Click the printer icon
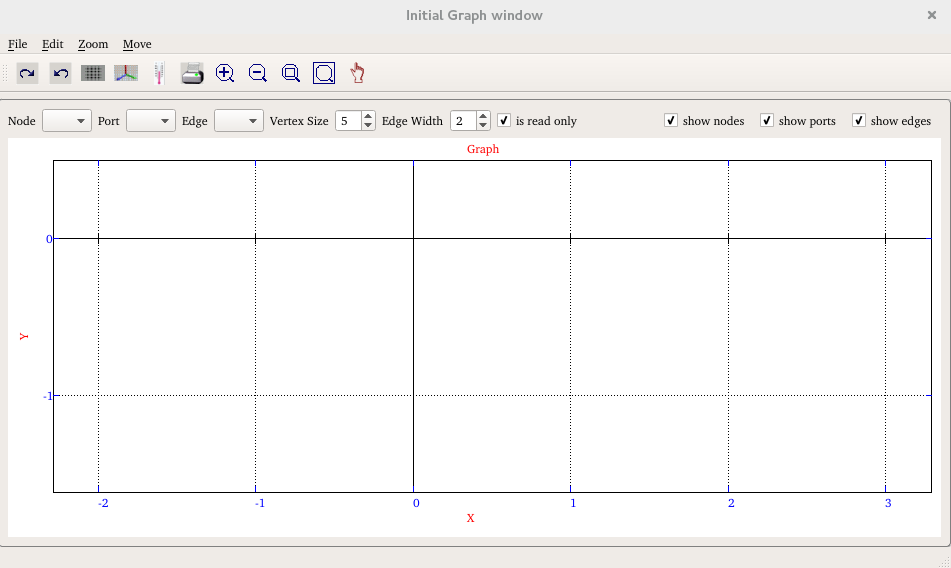The height and width of the screenshot is (568, 951). pos(192,73)
